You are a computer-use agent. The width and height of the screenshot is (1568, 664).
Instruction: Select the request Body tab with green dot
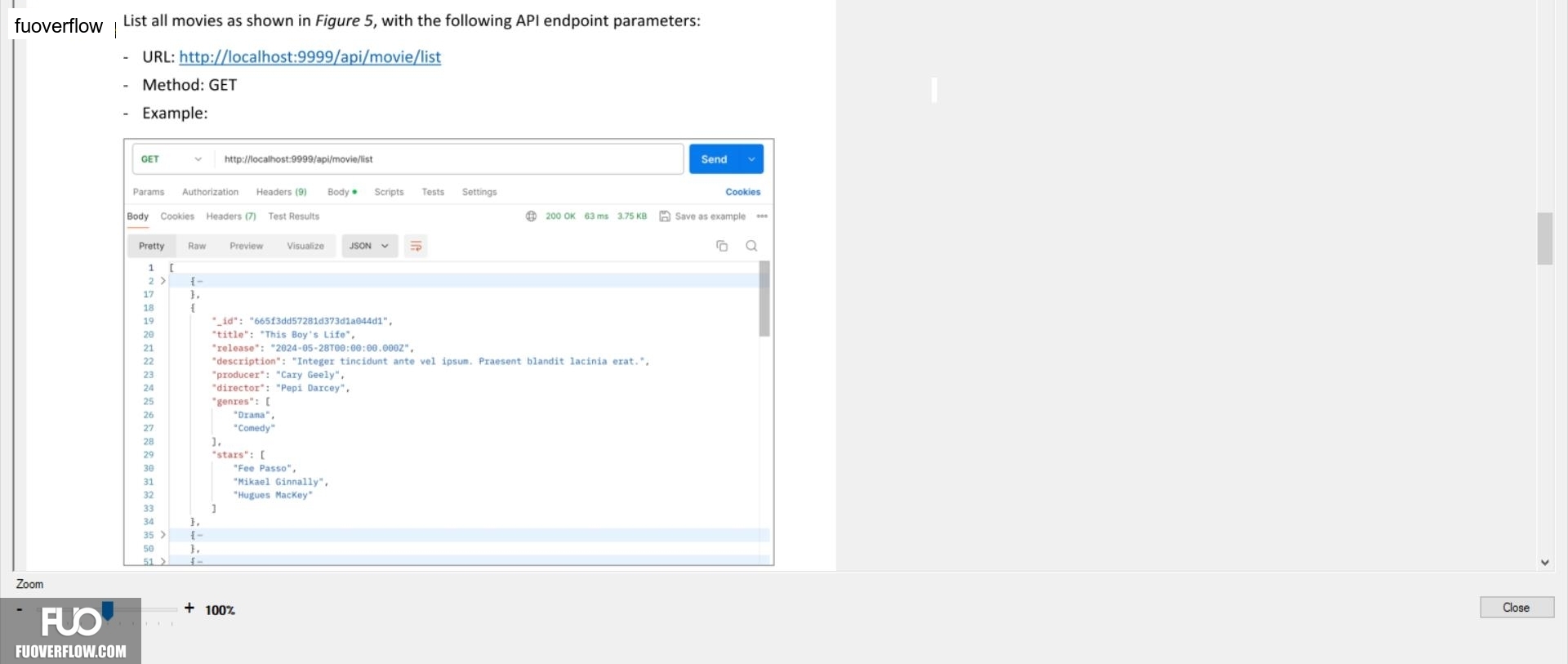point(341,192)
